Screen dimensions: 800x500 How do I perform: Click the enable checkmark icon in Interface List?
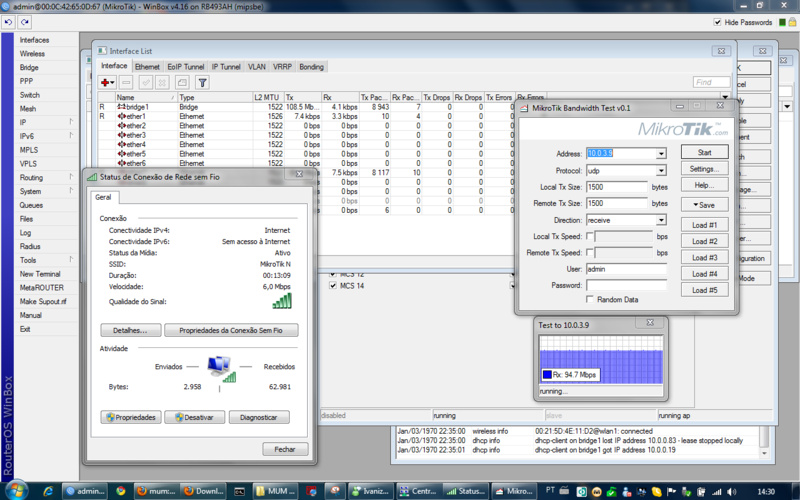tap(145, 82)
